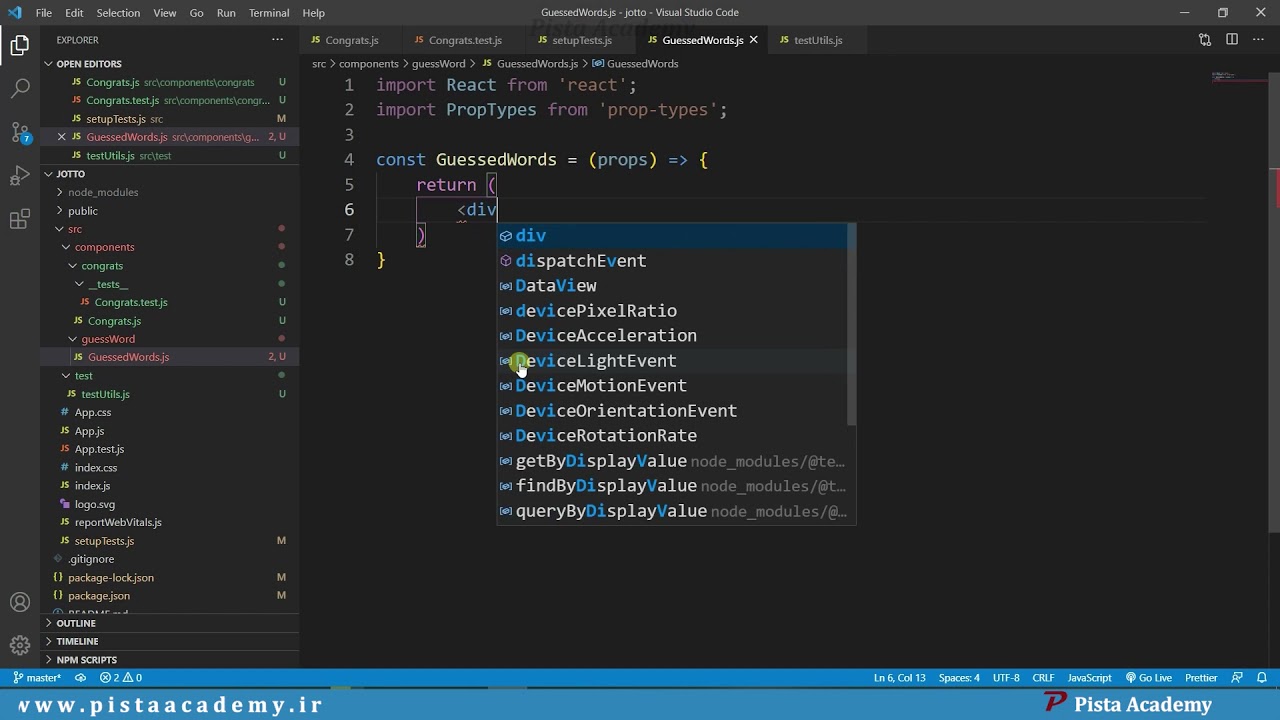Viewport: 1280px width, 720px height.
Task: Open the Search view in activity bar
Action: (x=20, y=89)
